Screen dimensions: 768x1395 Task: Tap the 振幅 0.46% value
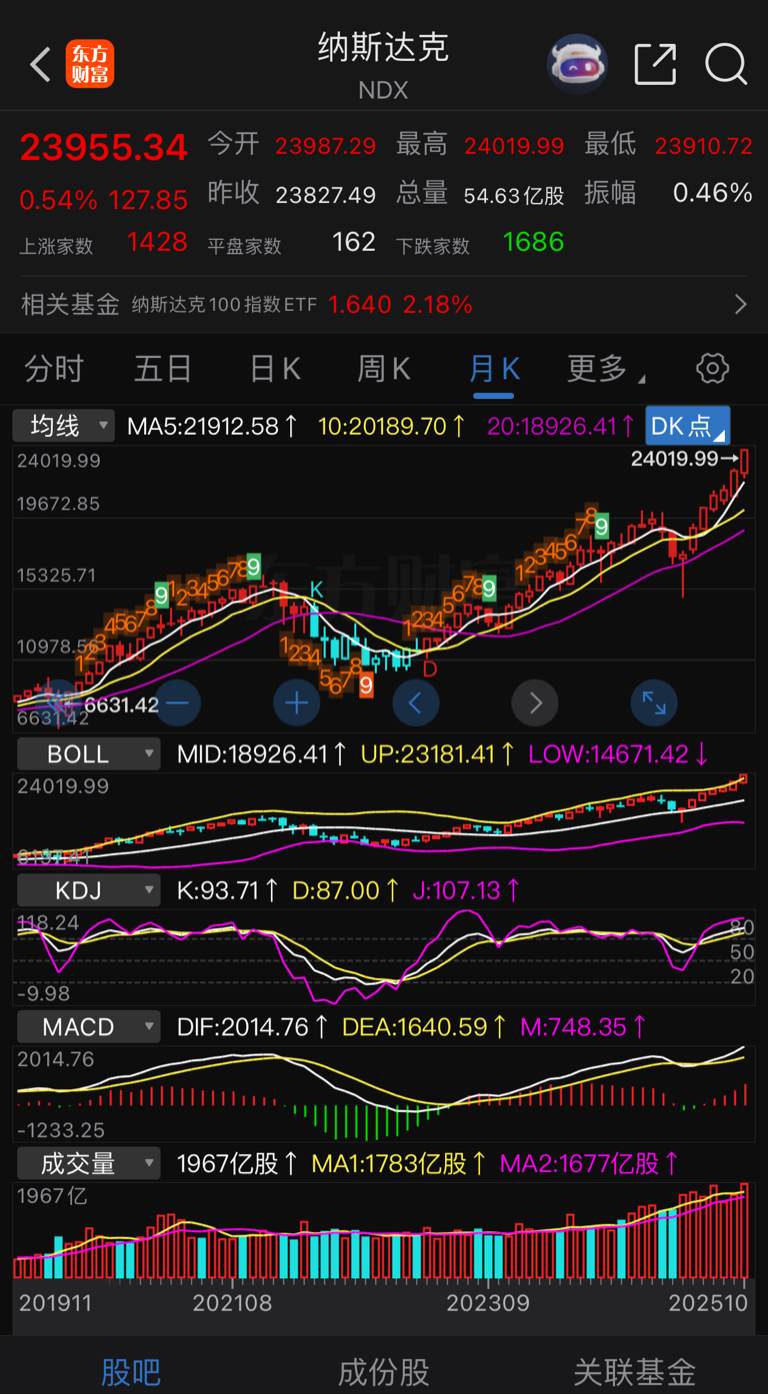[712, 193]
